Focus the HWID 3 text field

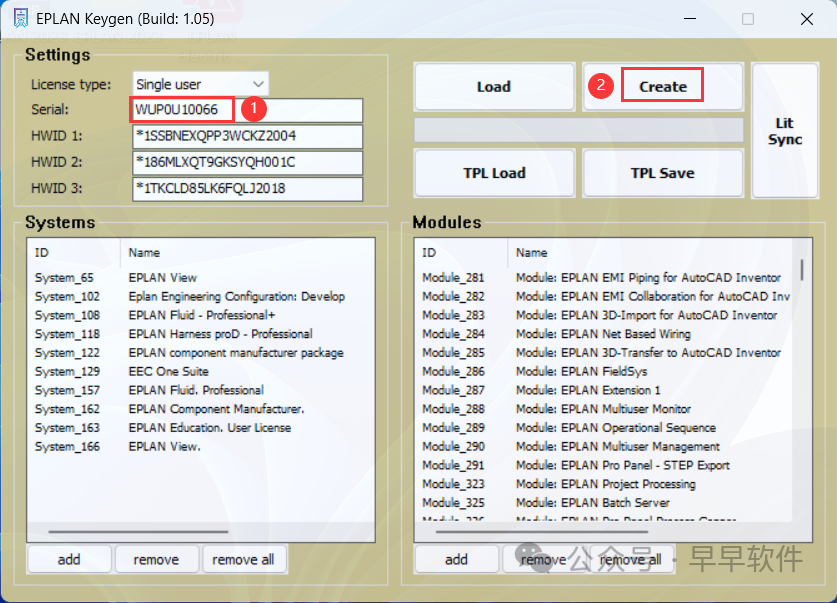247,188
